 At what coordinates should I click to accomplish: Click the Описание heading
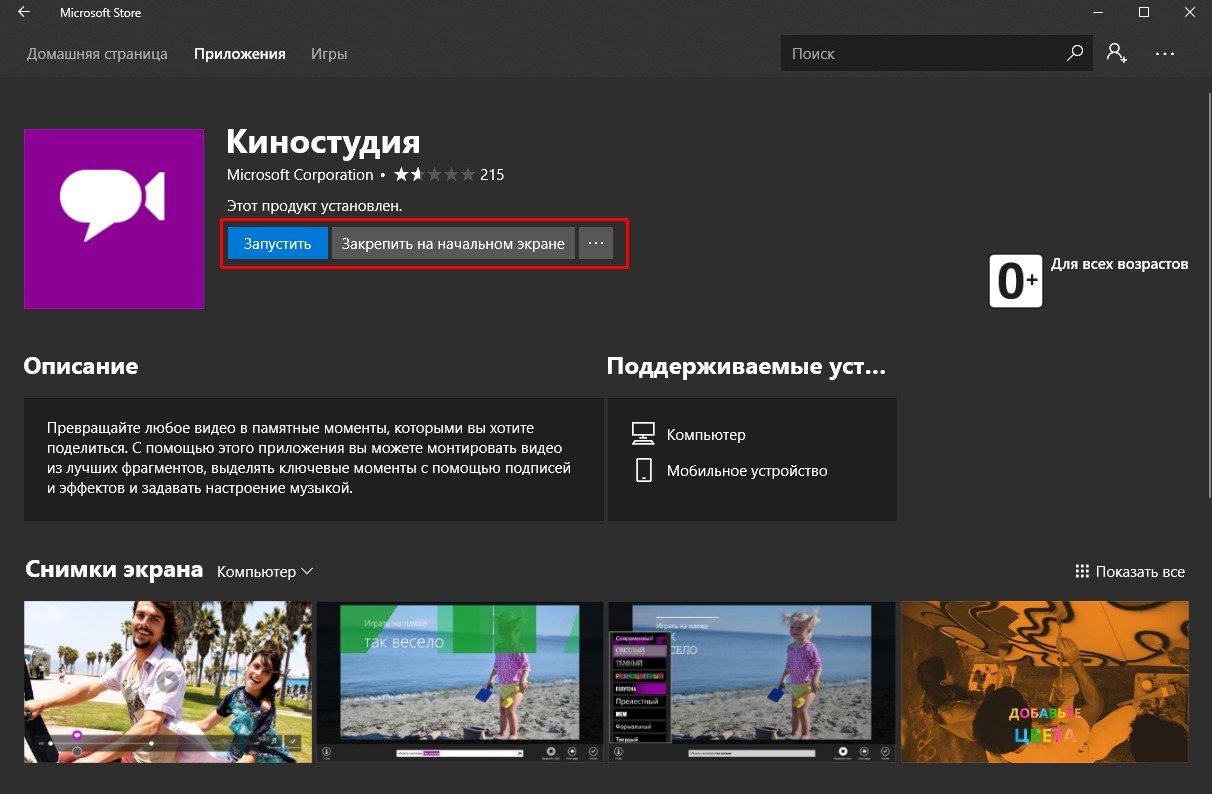[81, 366]
